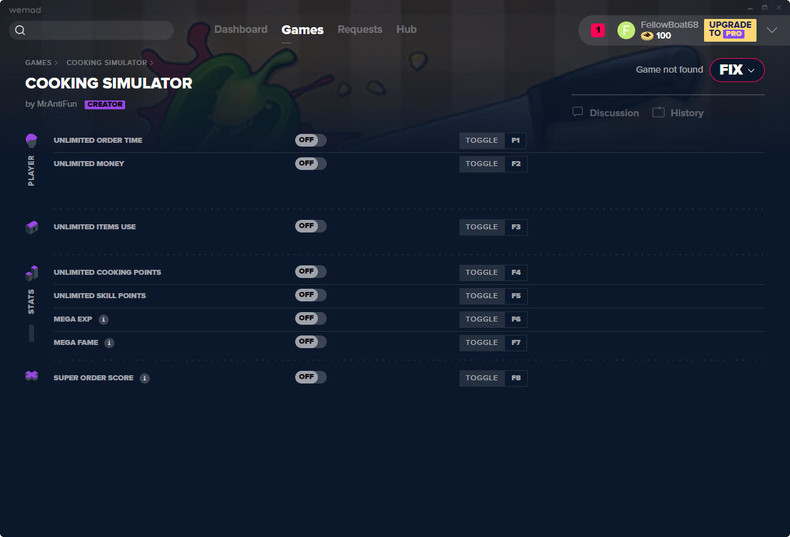Toggle the Mega Exp switch
Image resolution: width=790 pixels, height=537 pixels.
click(x=310, y=318)
